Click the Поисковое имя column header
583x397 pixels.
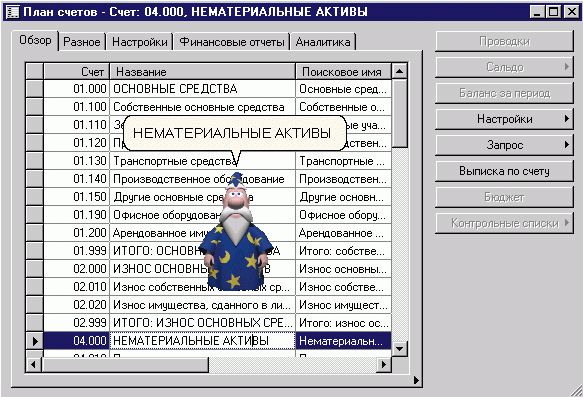(344, 71)
